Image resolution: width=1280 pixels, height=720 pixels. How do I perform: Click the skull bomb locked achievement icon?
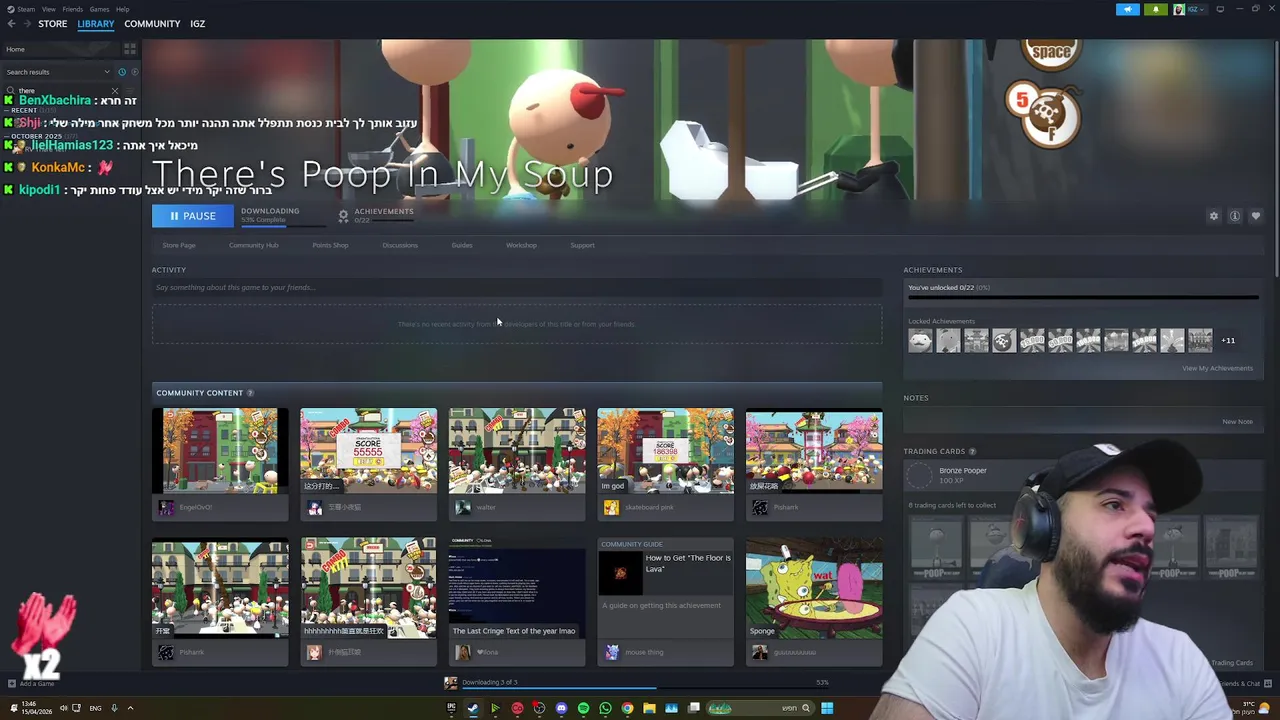click(1004, 341)
